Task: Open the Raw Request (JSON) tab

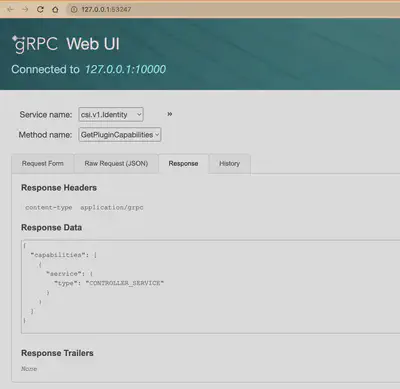Action: (116, 163)
